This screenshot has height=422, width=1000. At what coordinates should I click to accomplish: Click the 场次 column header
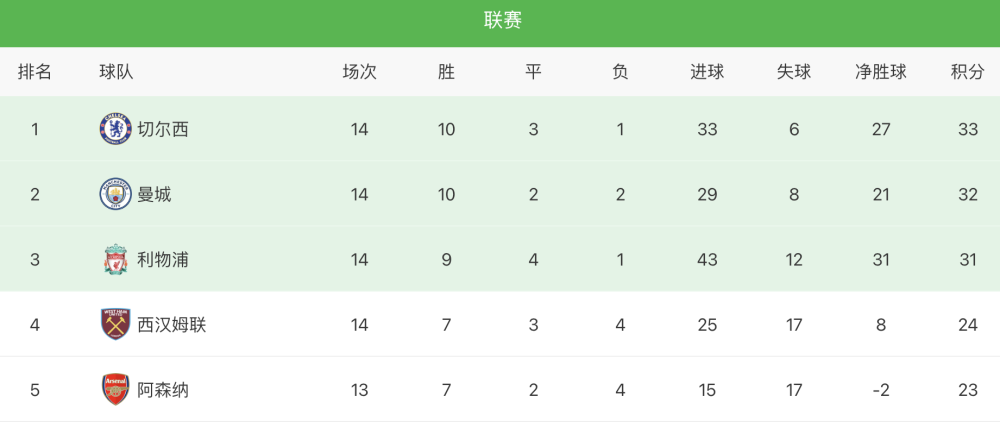click(360, 72)
